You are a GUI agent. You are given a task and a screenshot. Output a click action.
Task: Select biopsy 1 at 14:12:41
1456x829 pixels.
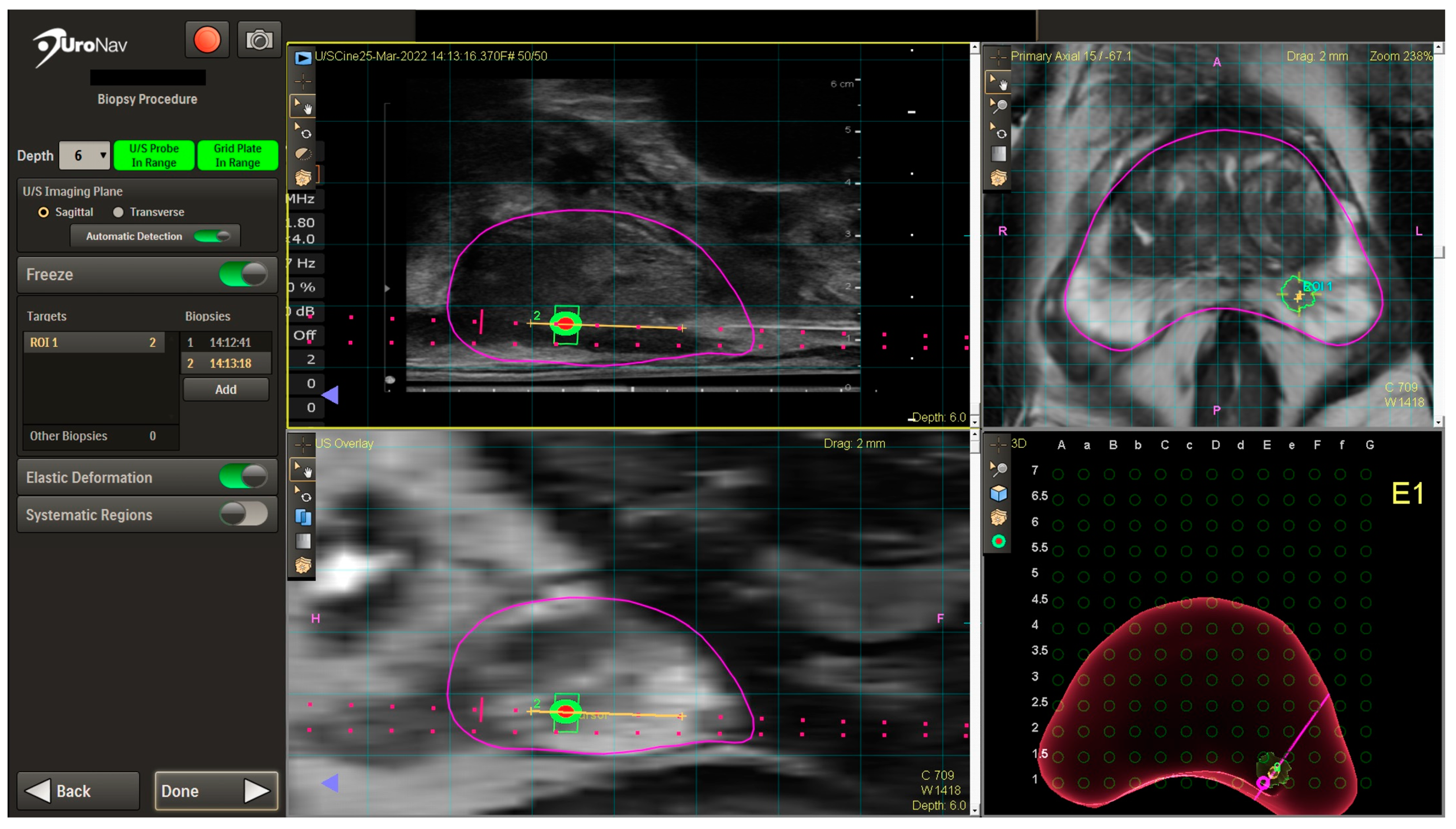tap(227, 342)
